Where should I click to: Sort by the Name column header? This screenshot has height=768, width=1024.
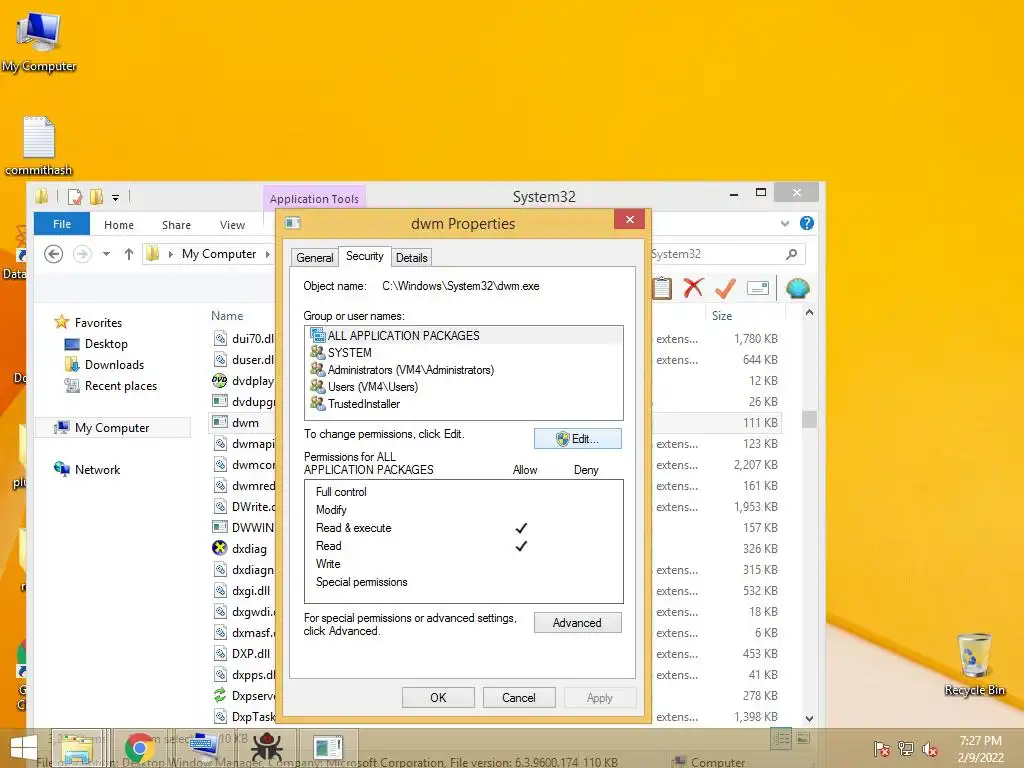coord(227,315)
